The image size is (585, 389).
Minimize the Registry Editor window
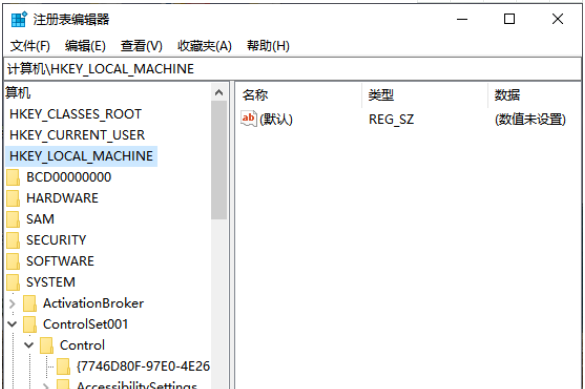(462, 19)
